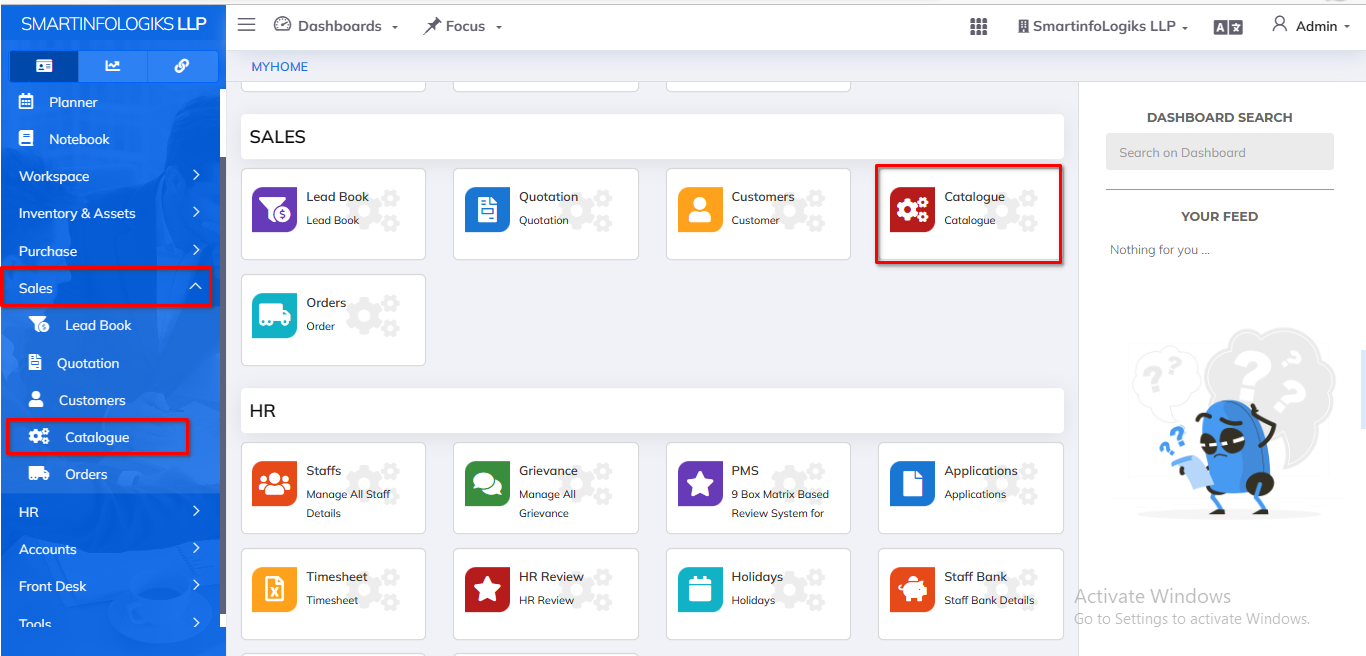Click the MYHOME breadcrumb link
The image size is (1366, 656).
(x=280, y=67)
